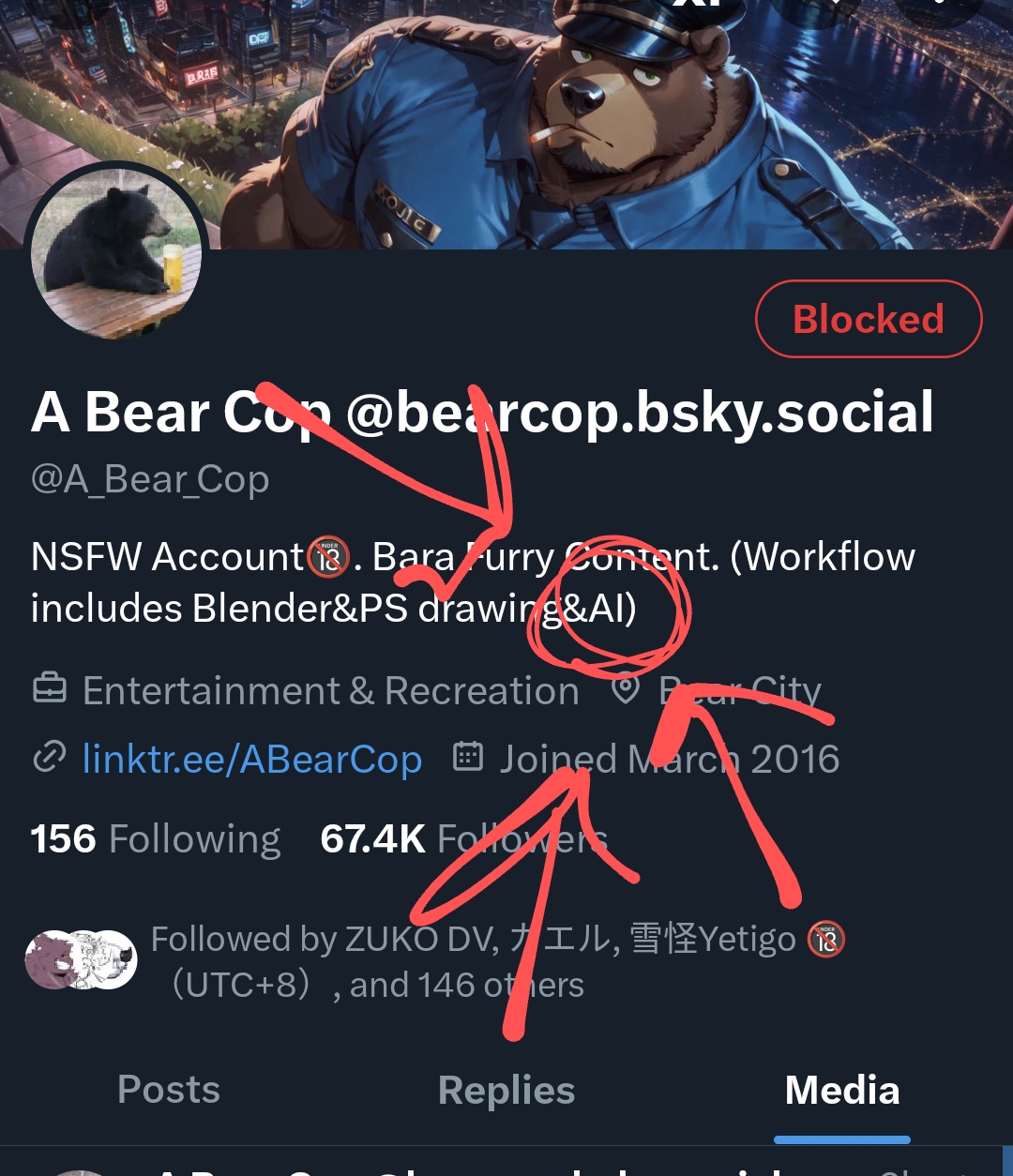Tap the @A_Bear_Cop handle
Image resolution: width=1013 pixels, height=1176 pixels.
(150, 479)
